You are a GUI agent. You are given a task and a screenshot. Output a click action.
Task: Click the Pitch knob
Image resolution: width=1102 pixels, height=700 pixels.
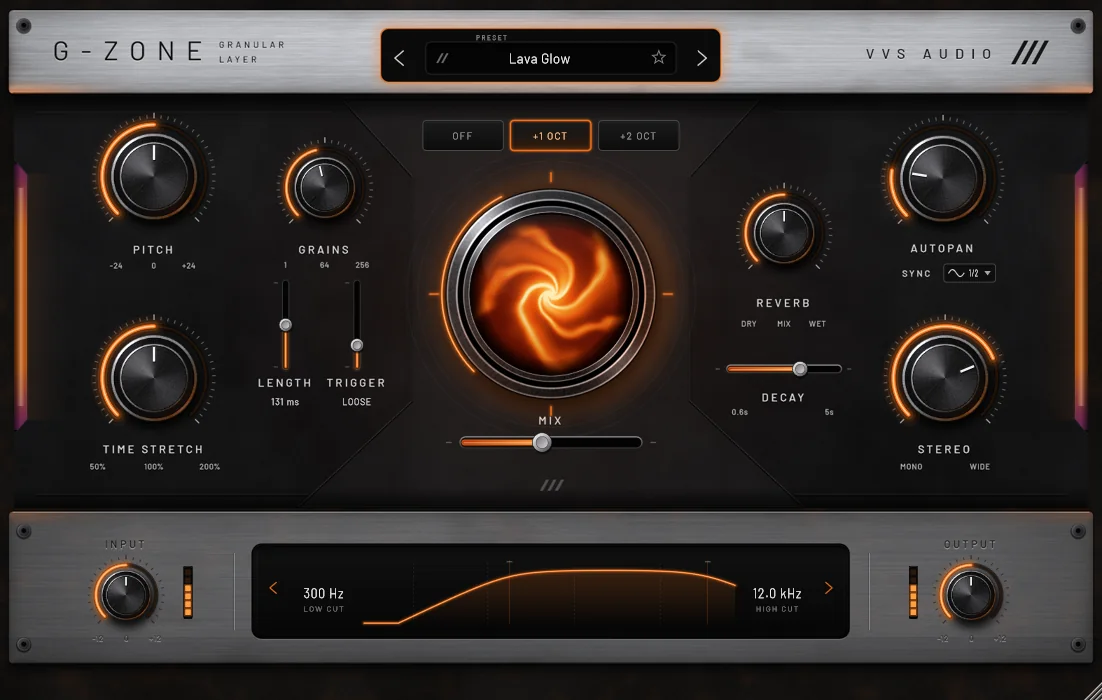154,176
